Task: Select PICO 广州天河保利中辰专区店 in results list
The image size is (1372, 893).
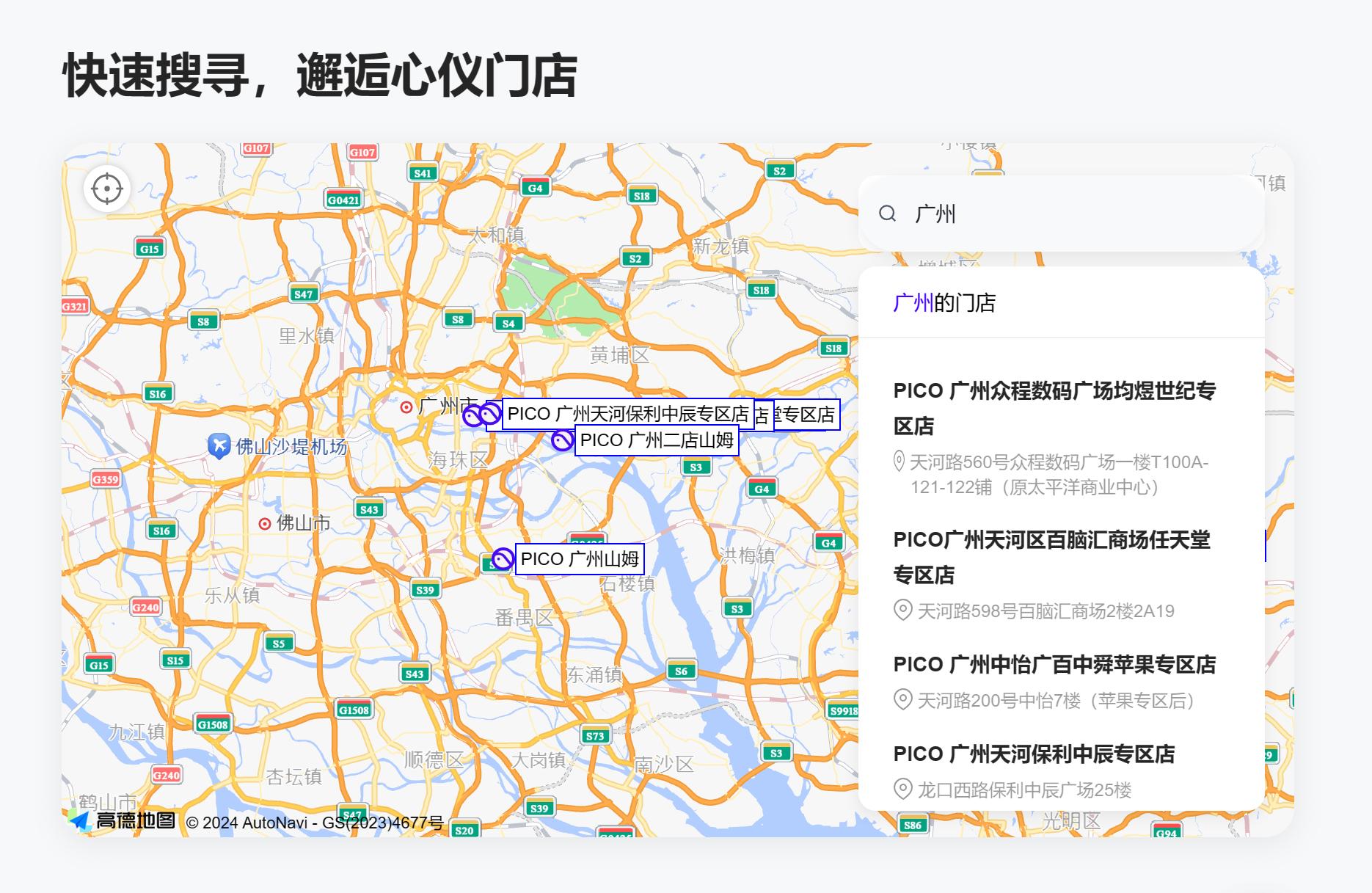Action: pyautogui.click(x=1034, y=754)
